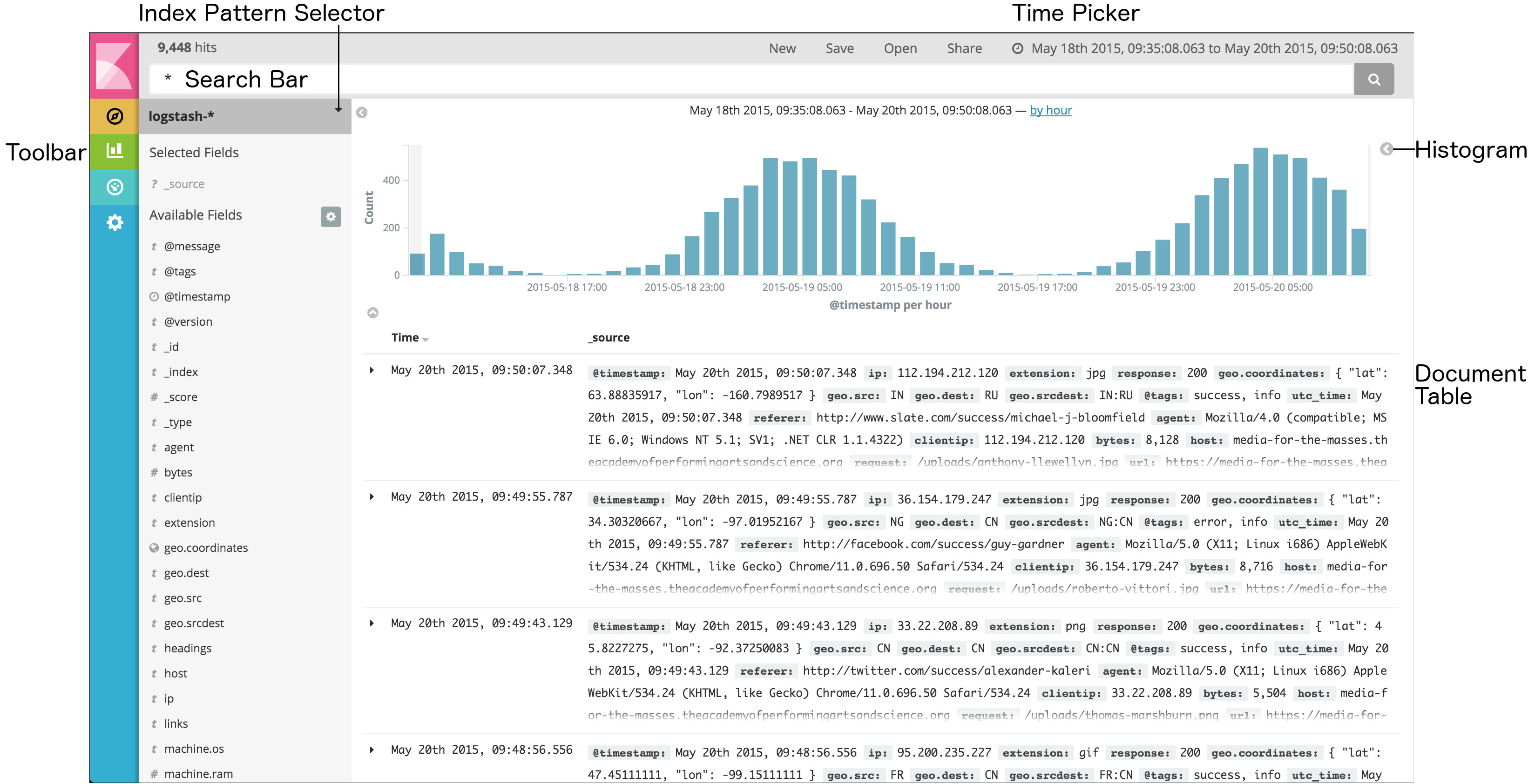Image resolution: width=1535 pixels, height=784 pixels.
Task: Select the ip field
Action: click(169, 699)
